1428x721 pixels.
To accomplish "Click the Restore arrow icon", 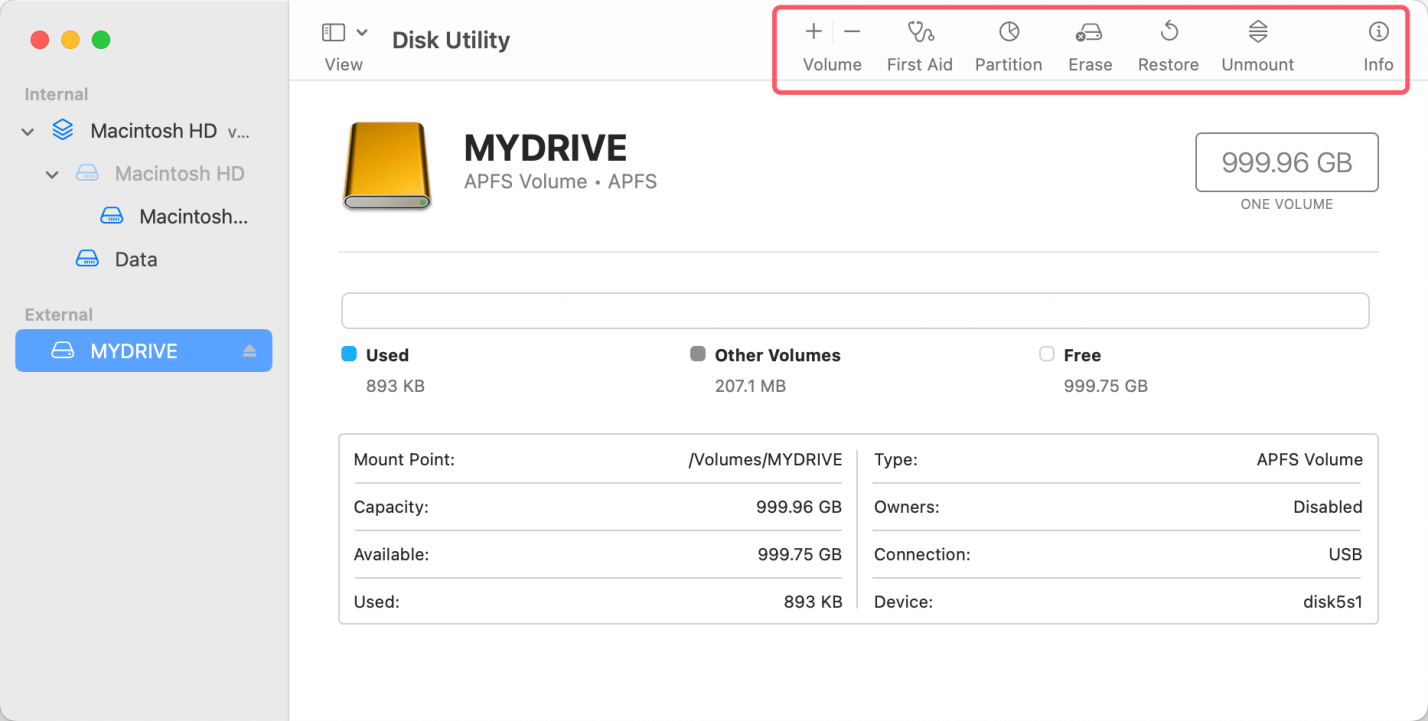I will tap(1168, 33).
